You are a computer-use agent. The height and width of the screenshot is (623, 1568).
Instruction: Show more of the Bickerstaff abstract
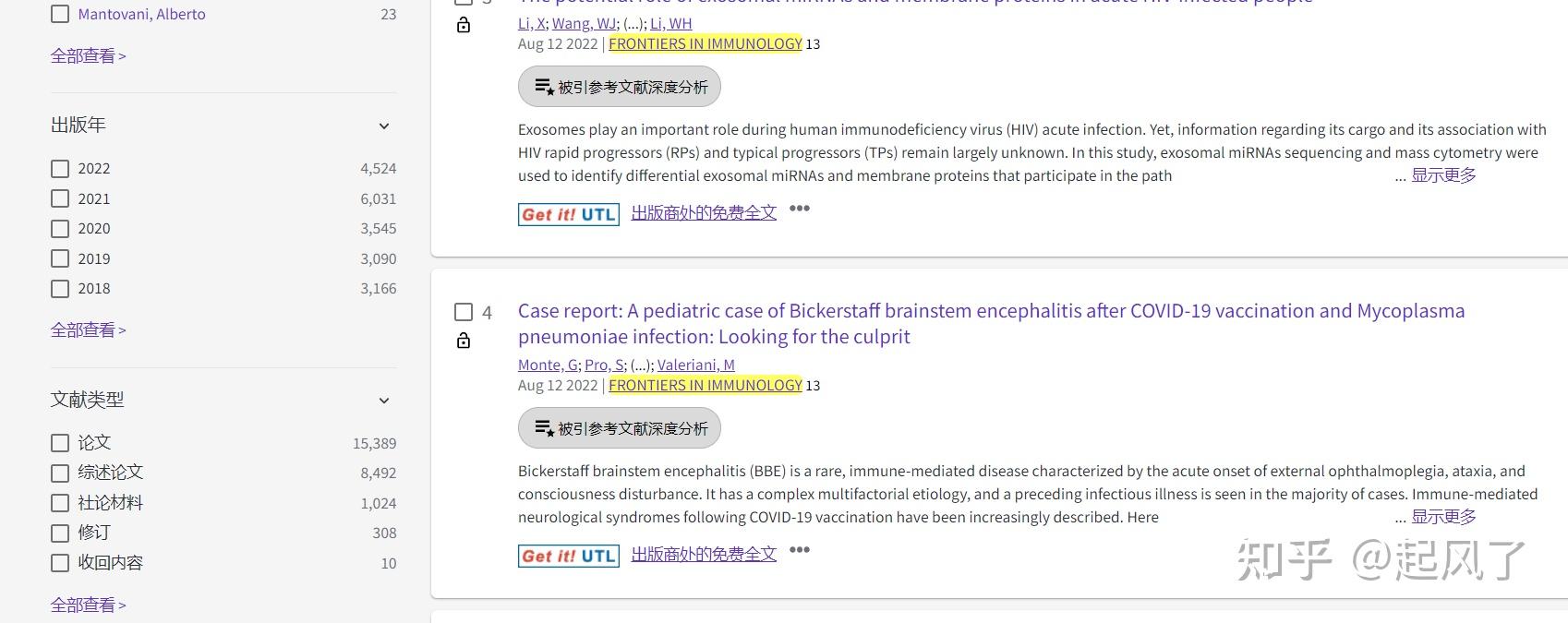coord(1443,517)
